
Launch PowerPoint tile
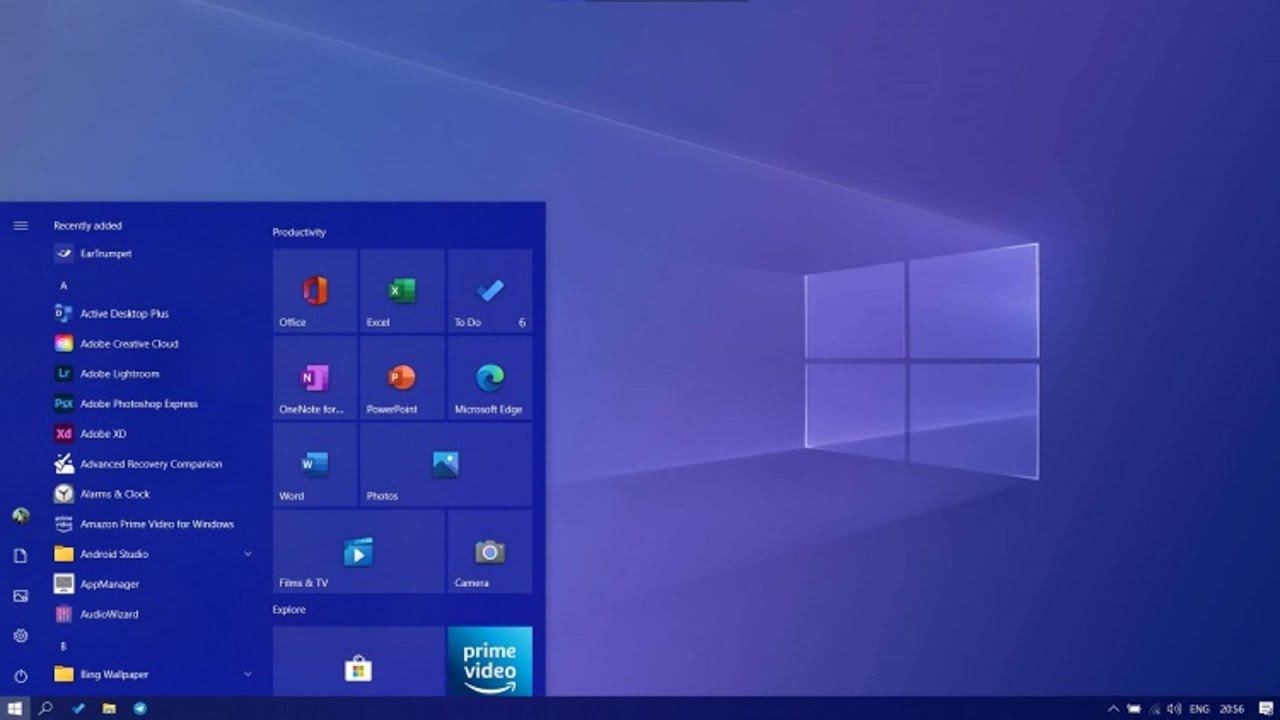coord(402,378)
